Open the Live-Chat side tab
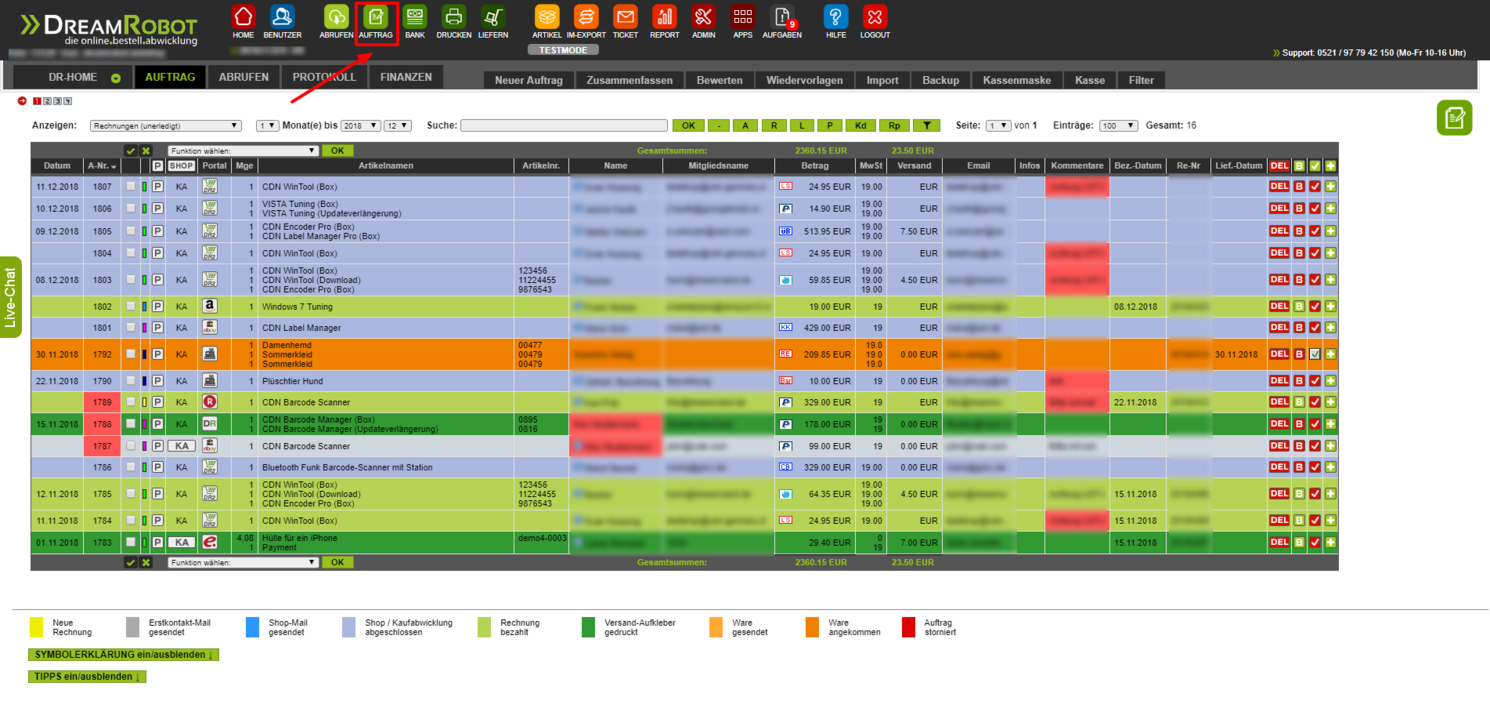Image resolution: width=1490 pixels, height=708 pixels. click(x=11, y=297)
